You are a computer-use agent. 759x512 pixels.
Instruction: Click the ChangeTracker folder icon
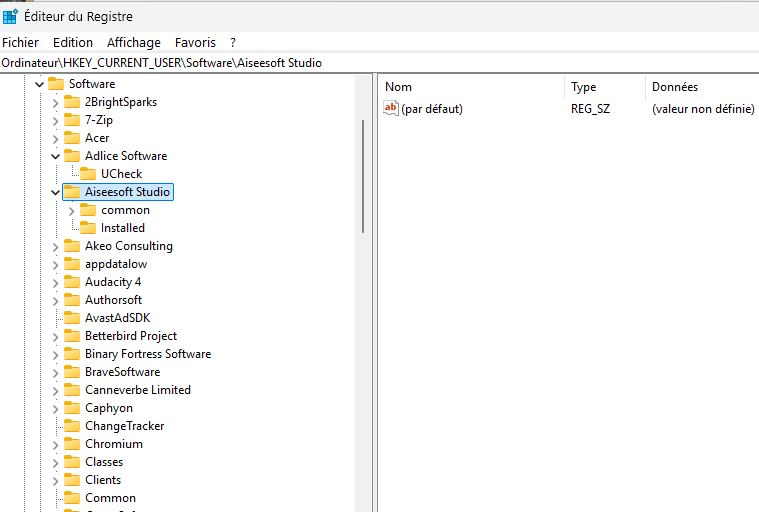[x=72, y=426]
